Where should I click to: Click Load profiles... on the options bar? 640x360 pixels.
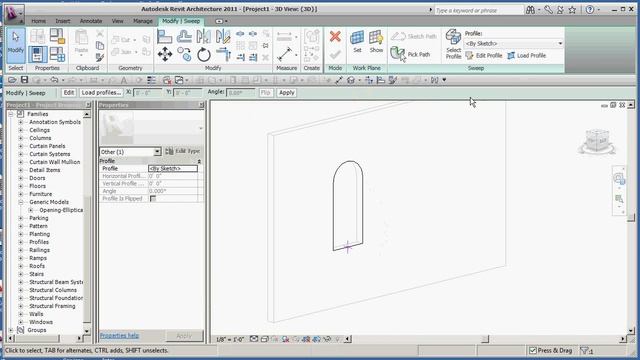click(x=101, y=93)
